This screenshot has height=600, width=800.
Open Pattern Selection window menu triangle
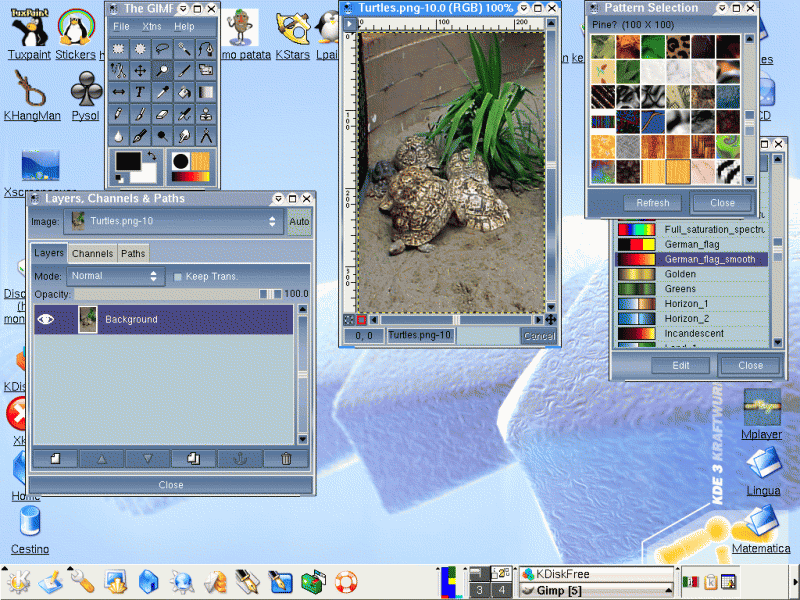tap(722, 8)
